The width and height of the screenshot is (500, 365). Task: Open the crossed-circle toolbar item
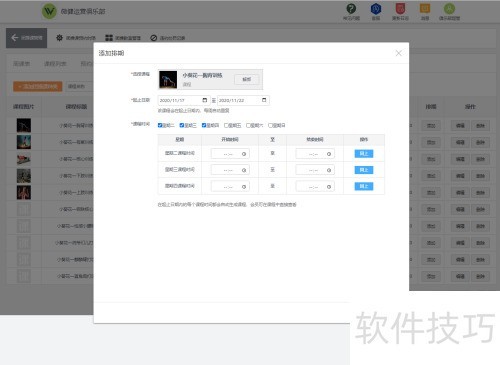(168, 38)
